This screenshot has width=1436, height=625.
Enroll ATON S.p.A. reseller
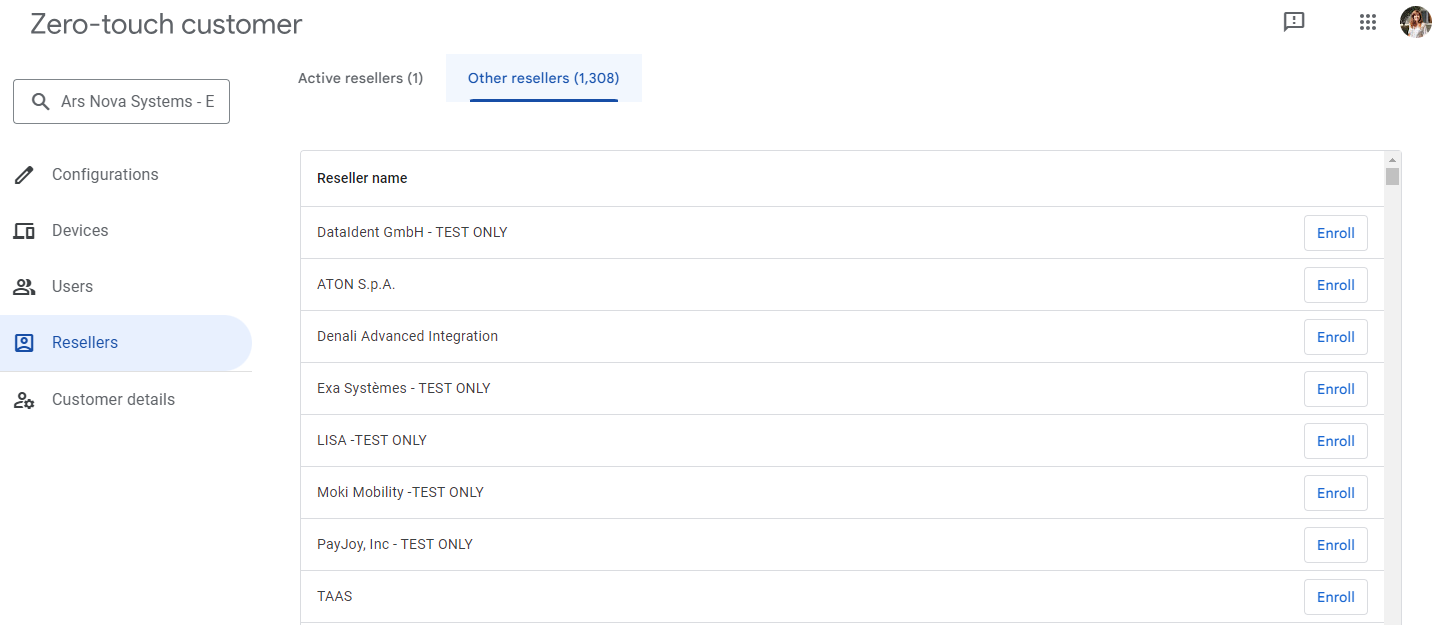tap(1335, 285)
